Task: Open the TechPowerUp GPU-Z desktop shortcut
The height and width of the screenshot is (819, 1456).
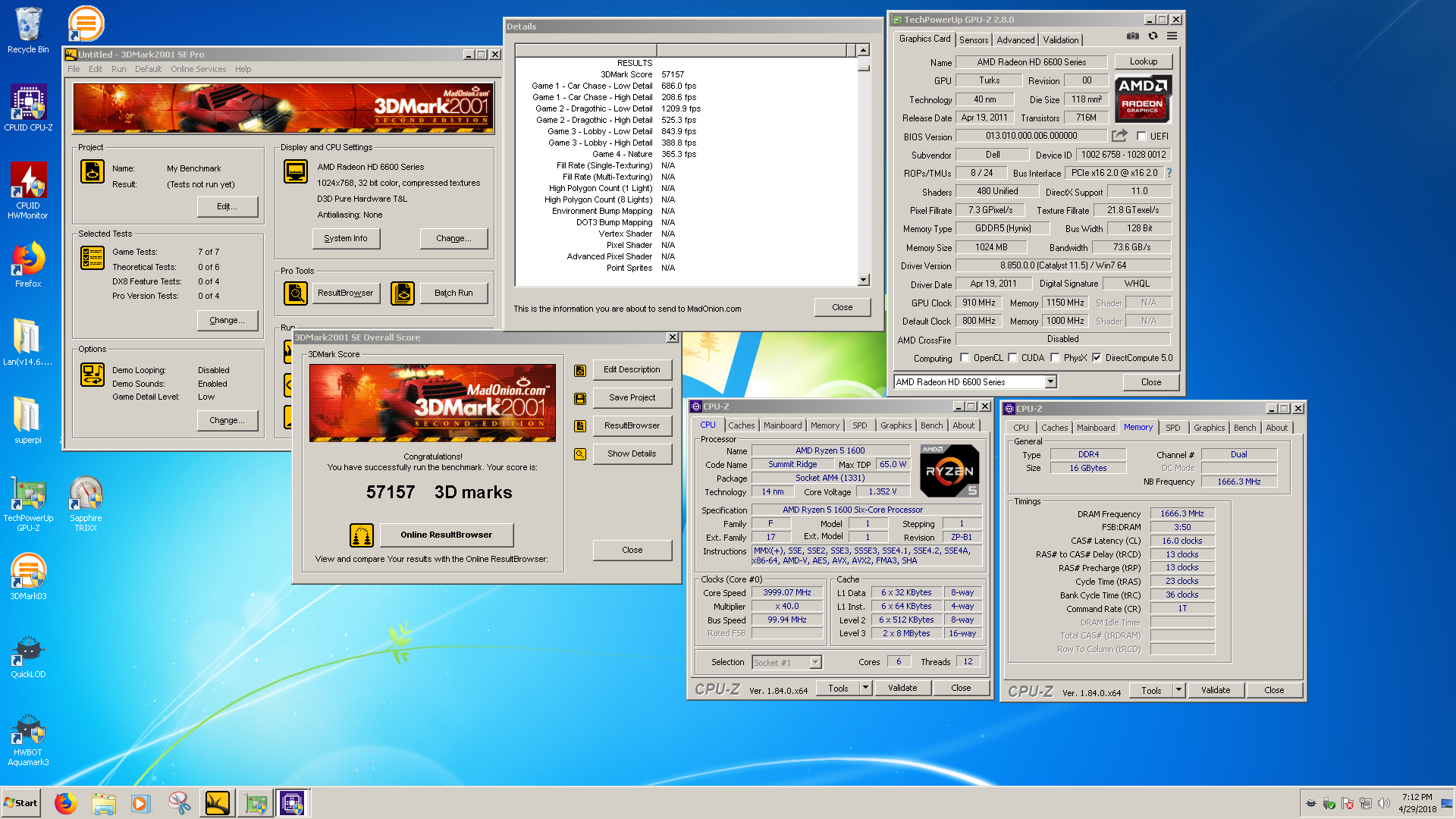Action: (28, 503)
